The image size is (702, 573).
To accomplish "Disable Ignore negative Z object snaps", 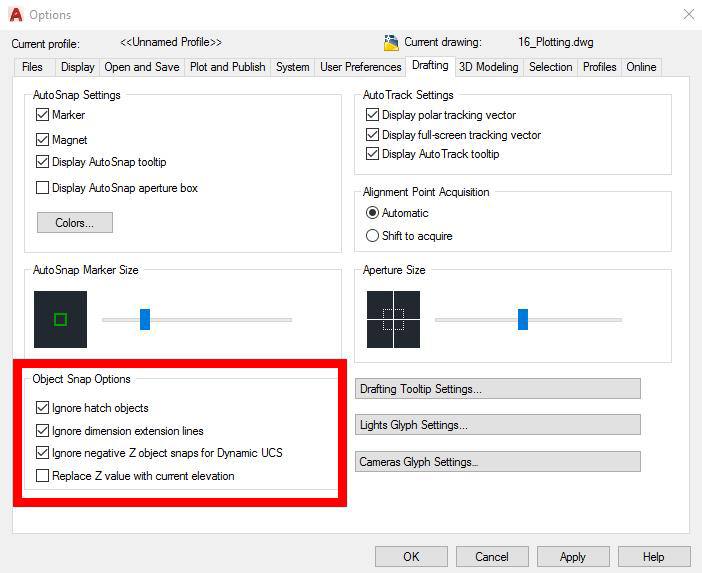I will click(x=42, y=453).
